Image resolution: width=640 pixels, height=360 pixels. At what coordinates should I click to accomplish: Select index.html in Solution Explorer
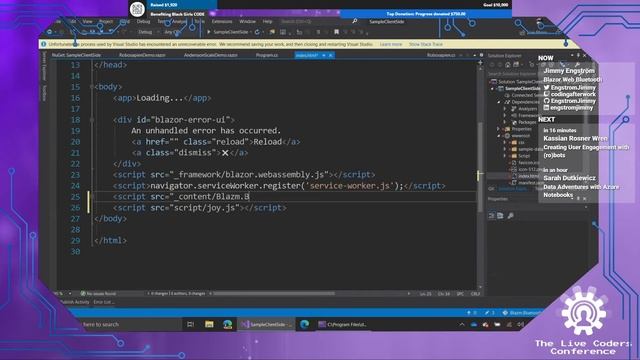pyautogui.click(x=525, y=176)
